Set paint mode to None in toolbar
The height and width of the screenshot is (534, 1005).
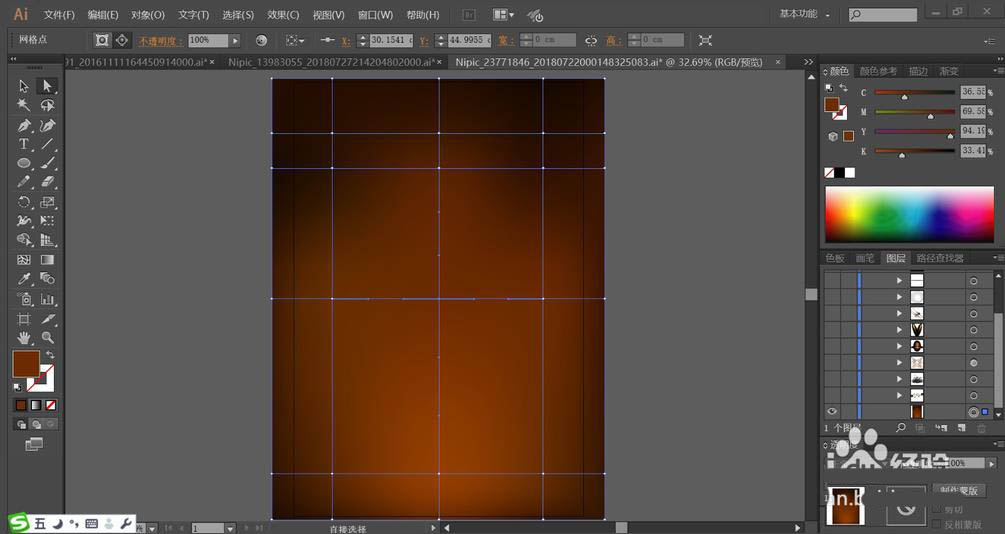coord(51,405)
